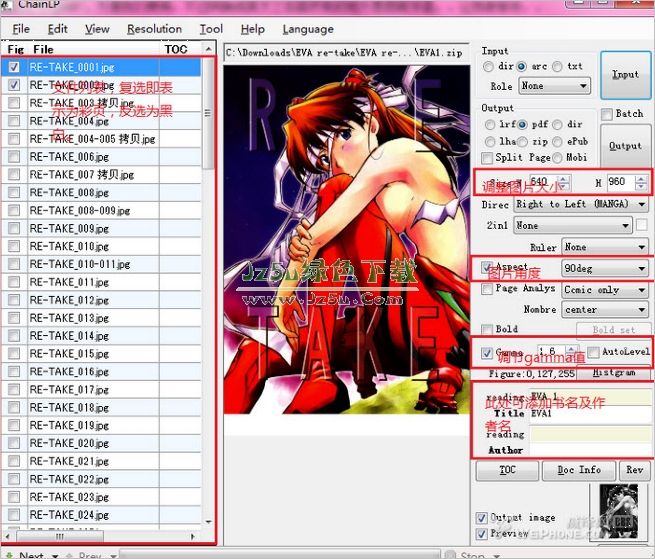The height and width of the screenshot is (559, 655).
Task: Check the RE-TAKE_006.jpg color checkbox
Action: tap(14, 157)
